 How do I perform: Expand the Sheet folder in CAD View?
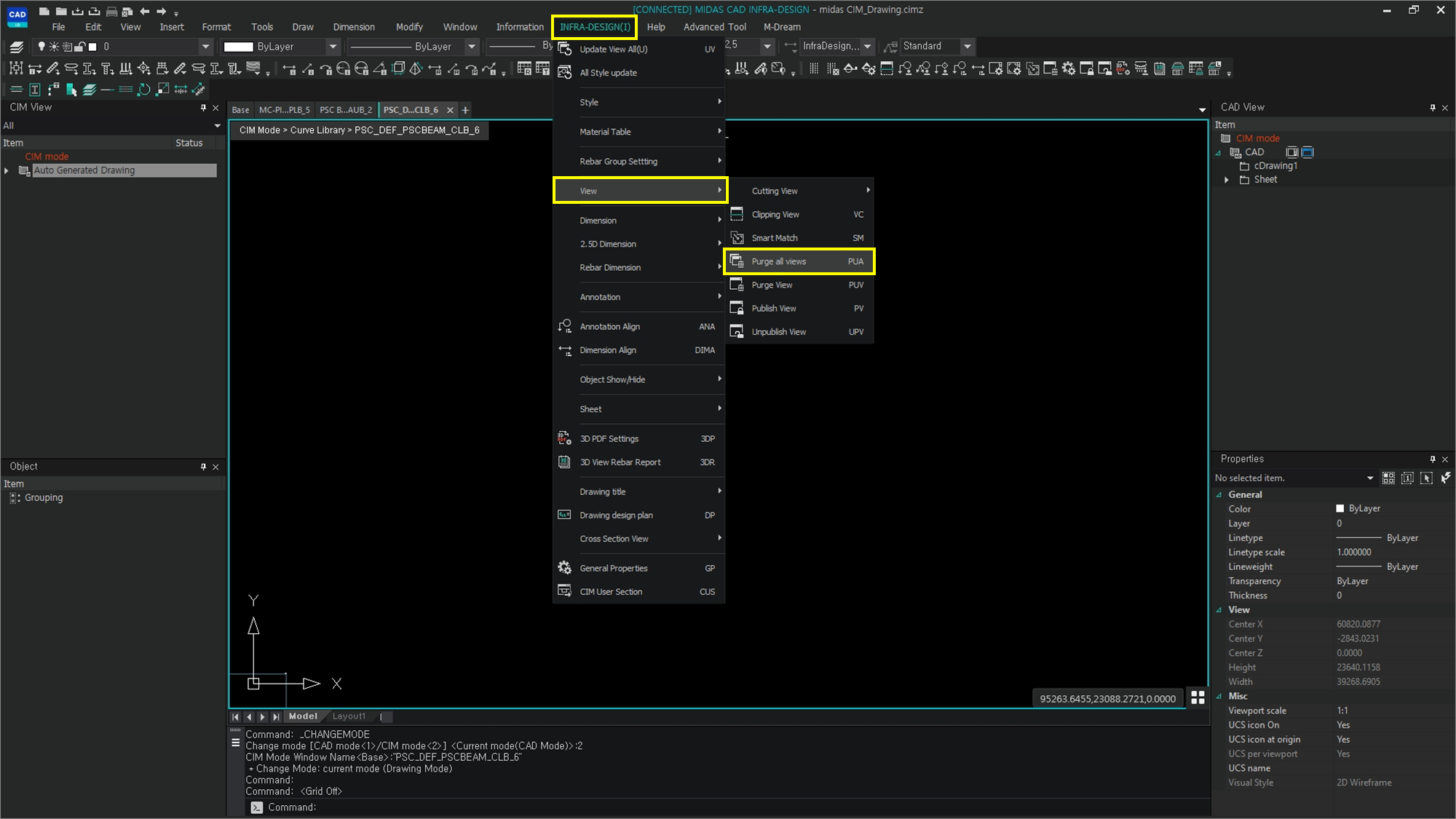pyautogui.click(x=1227, y=180)
